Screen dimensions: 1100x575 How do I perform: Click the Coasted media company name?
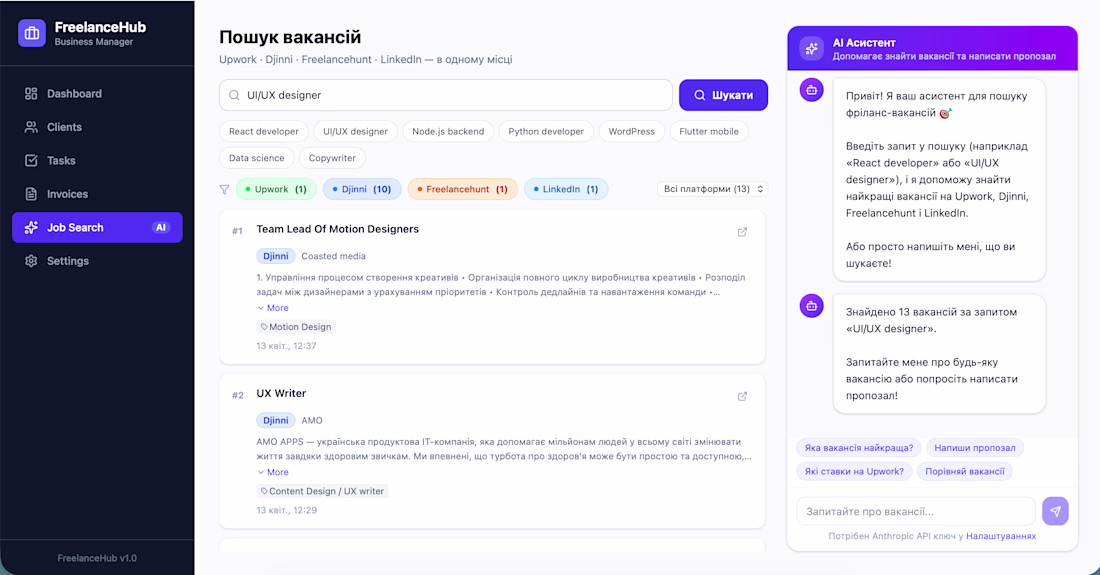point(333,257)
